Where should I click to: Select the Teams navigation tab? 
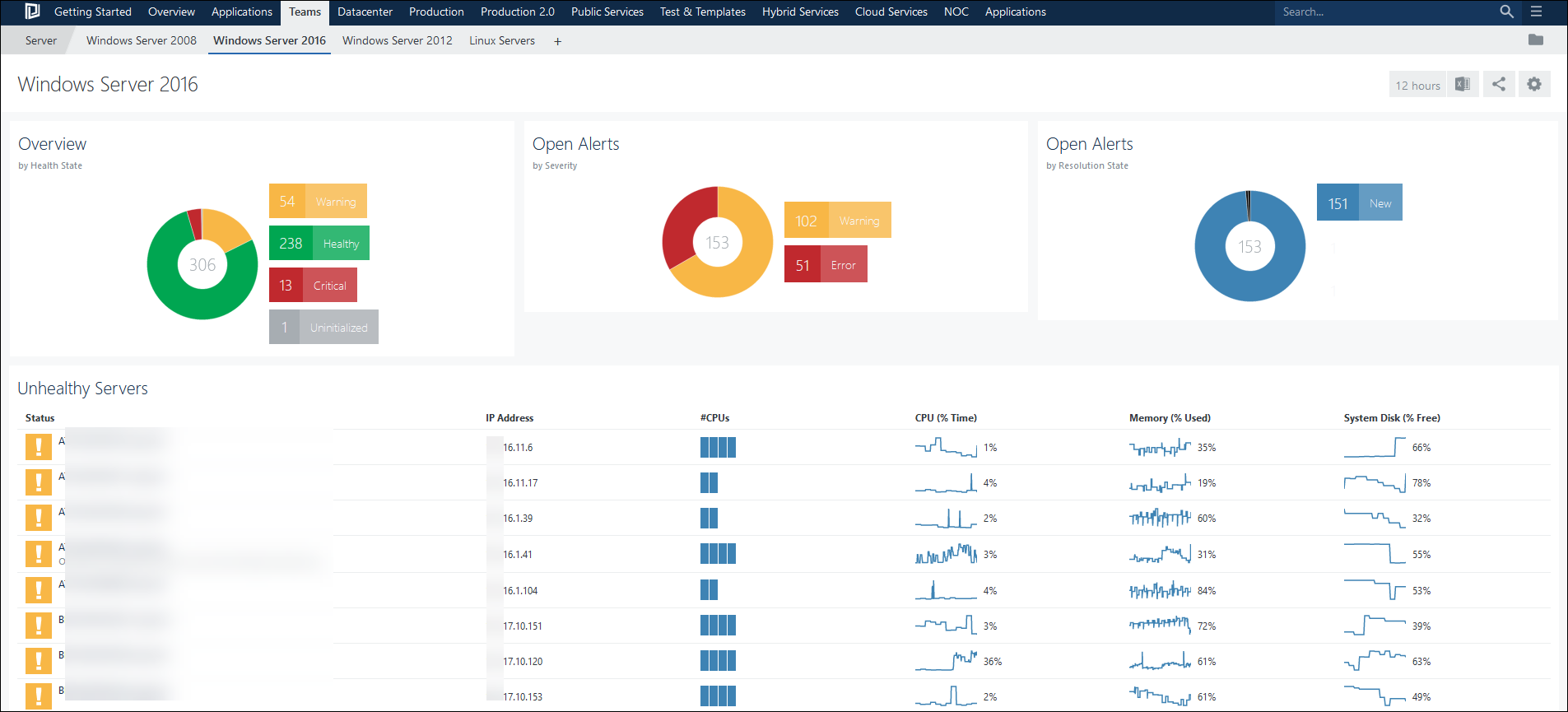pos(305,12)
